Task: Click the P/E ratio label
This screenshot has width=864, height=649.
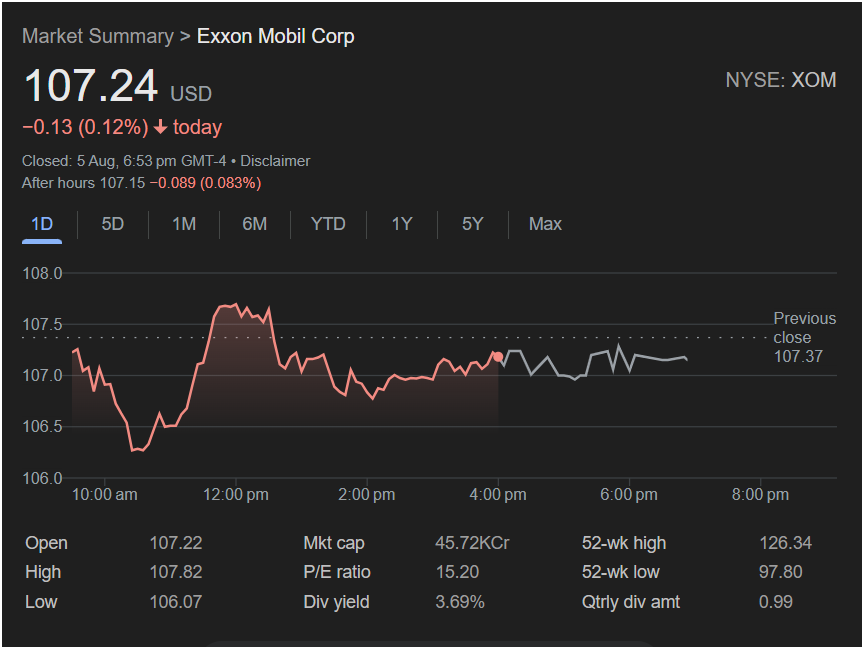Action: 337,572
